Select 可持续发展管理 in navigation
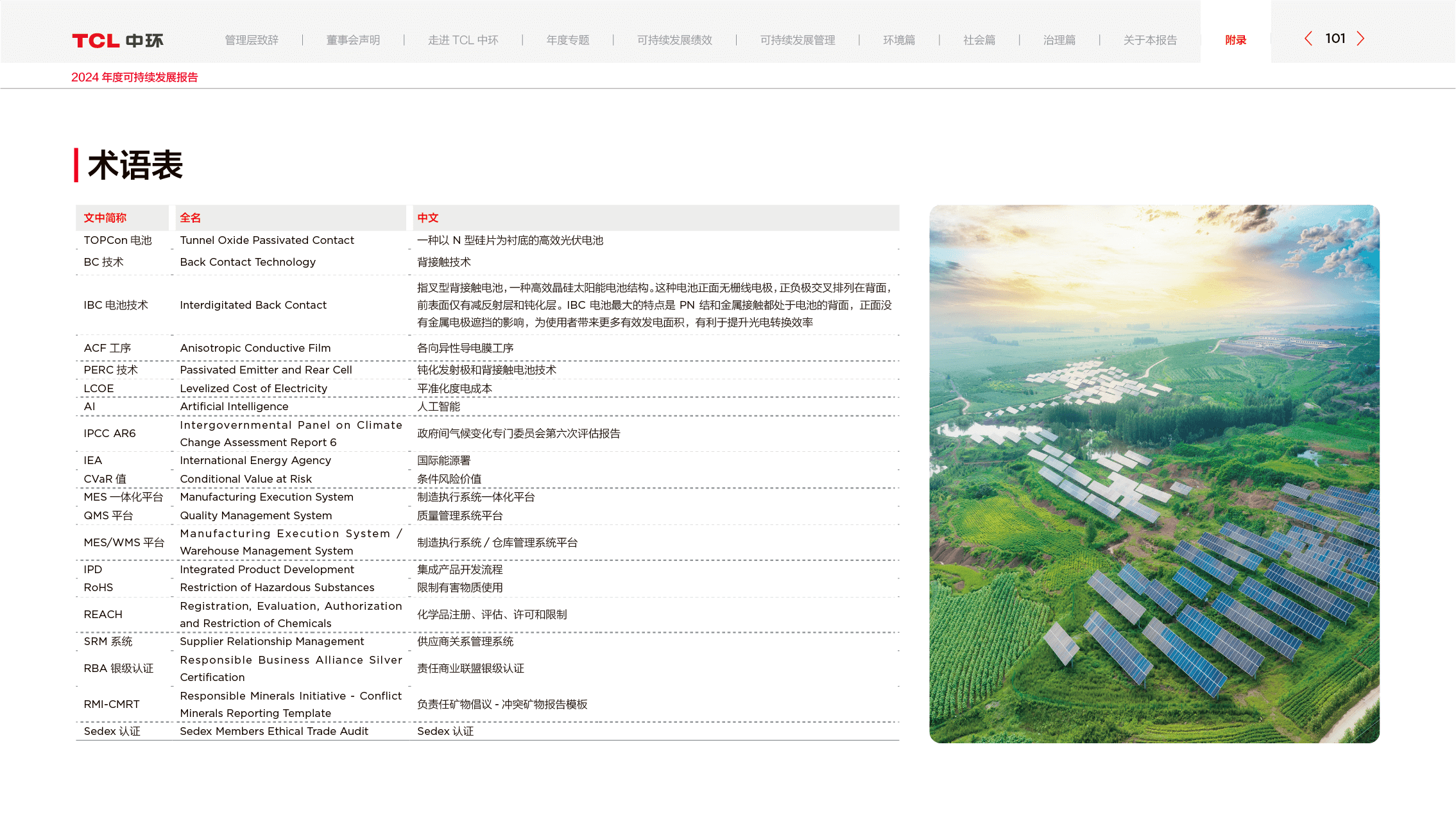Image resolution: width=1456 pixels, height=819 pixels. coord(797,40)
